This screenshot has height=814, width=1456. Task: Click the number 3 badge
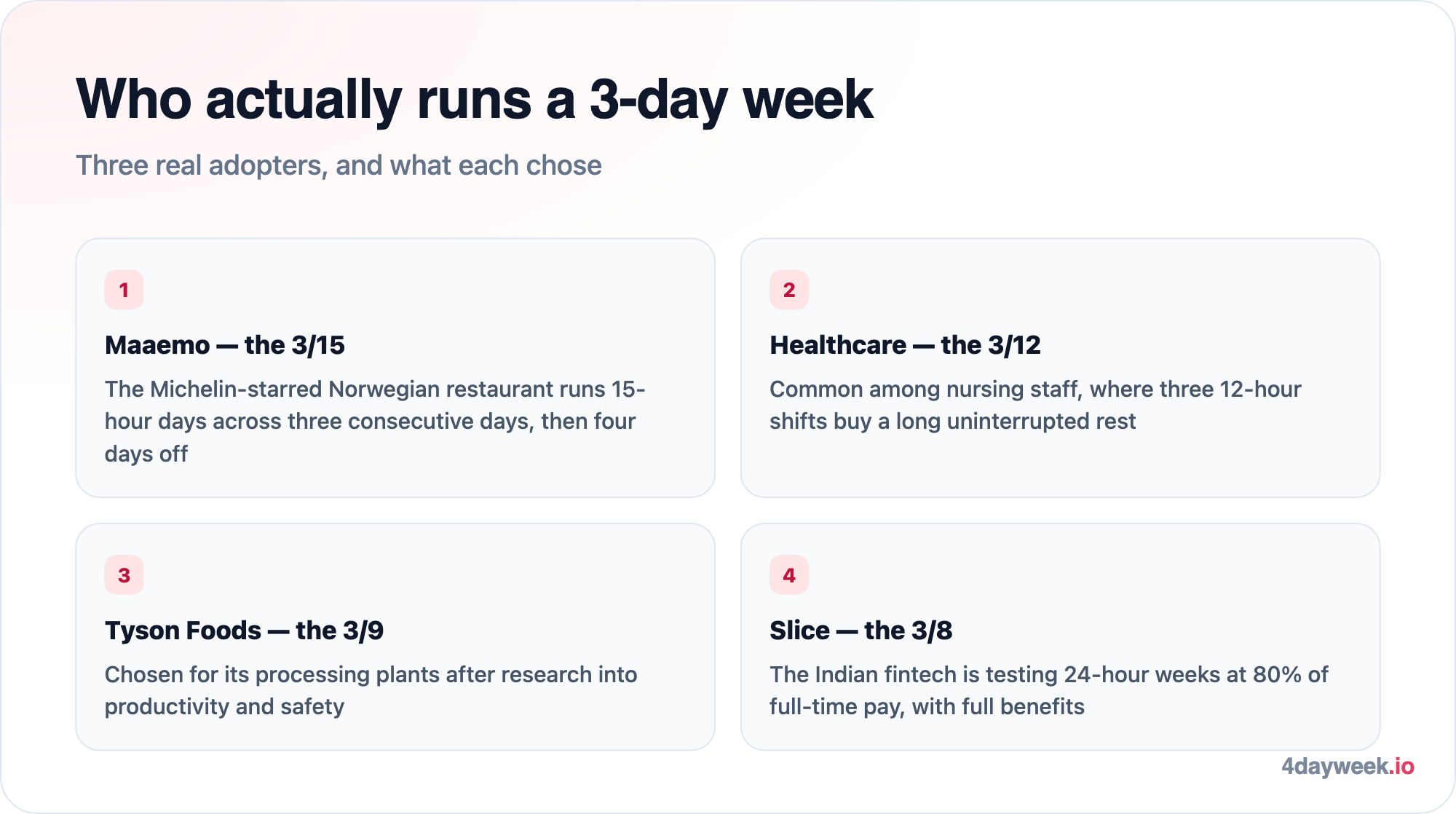124,575
